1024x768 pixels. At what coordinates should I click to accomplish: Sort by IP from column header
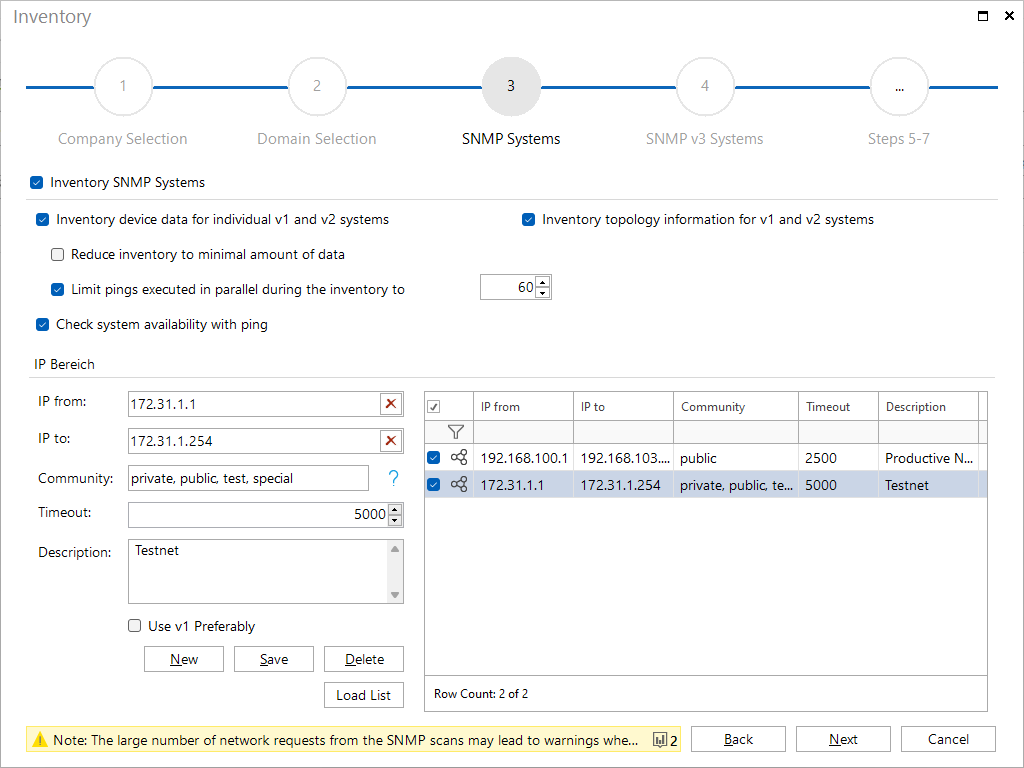pos(523,406)
